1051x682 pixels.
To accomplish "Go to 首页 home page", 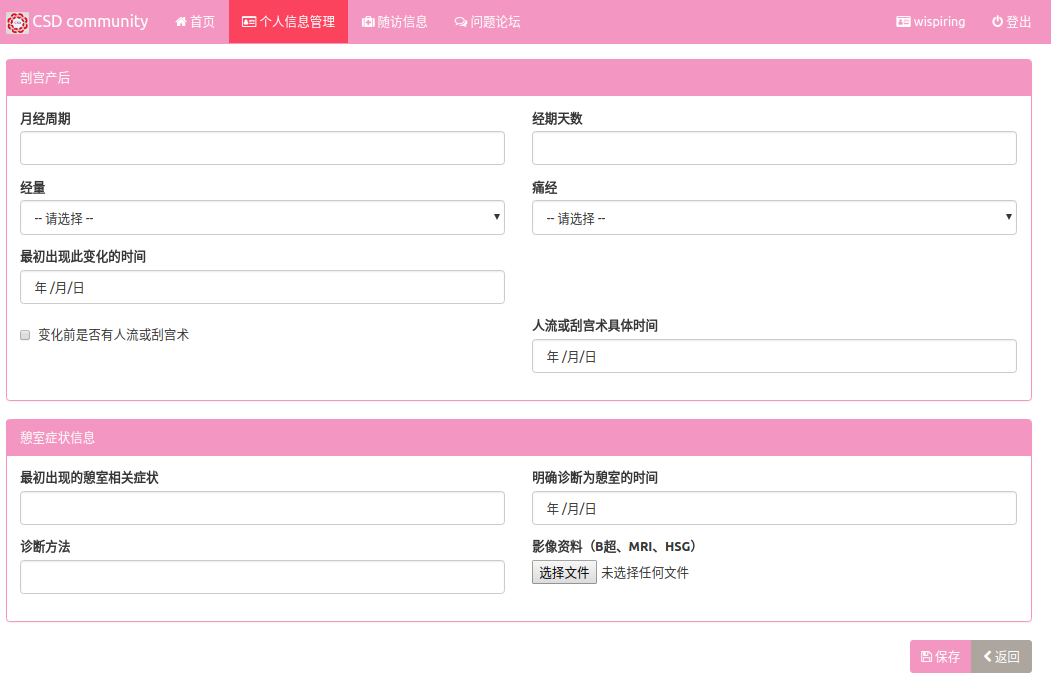I will [195, 22].
